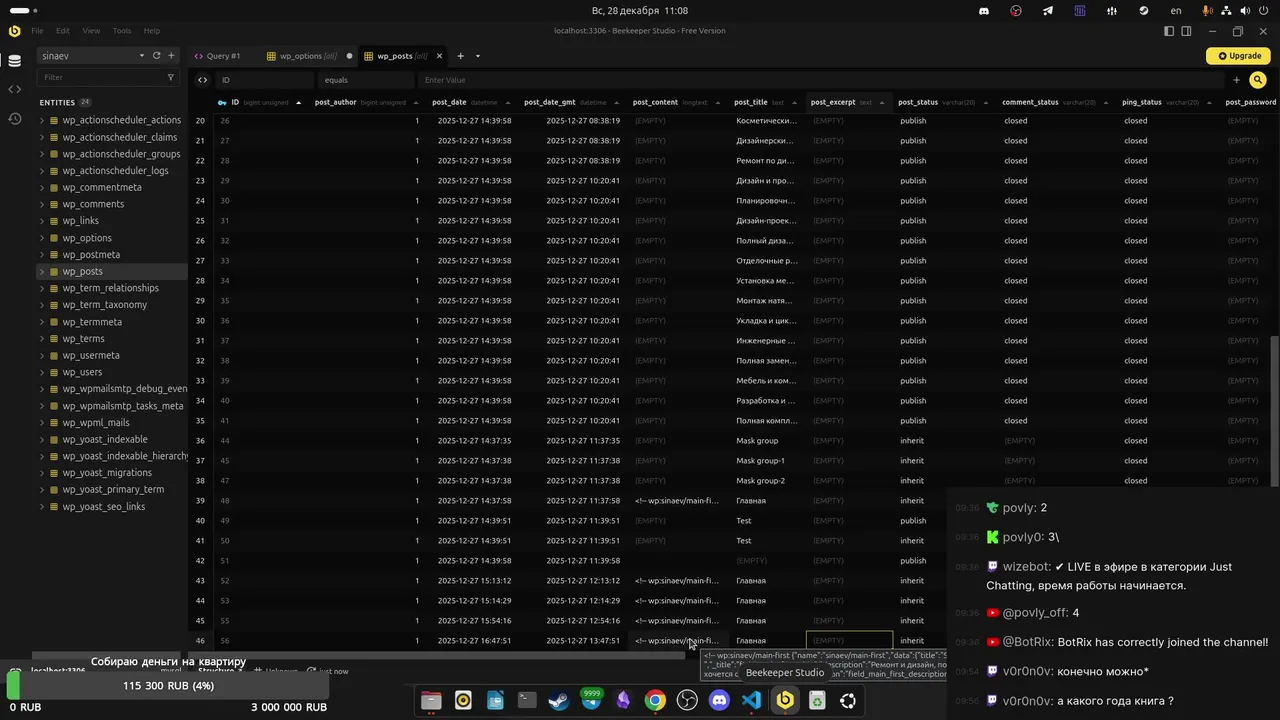Apply the filter with the yellow search button

[1258, 80]
